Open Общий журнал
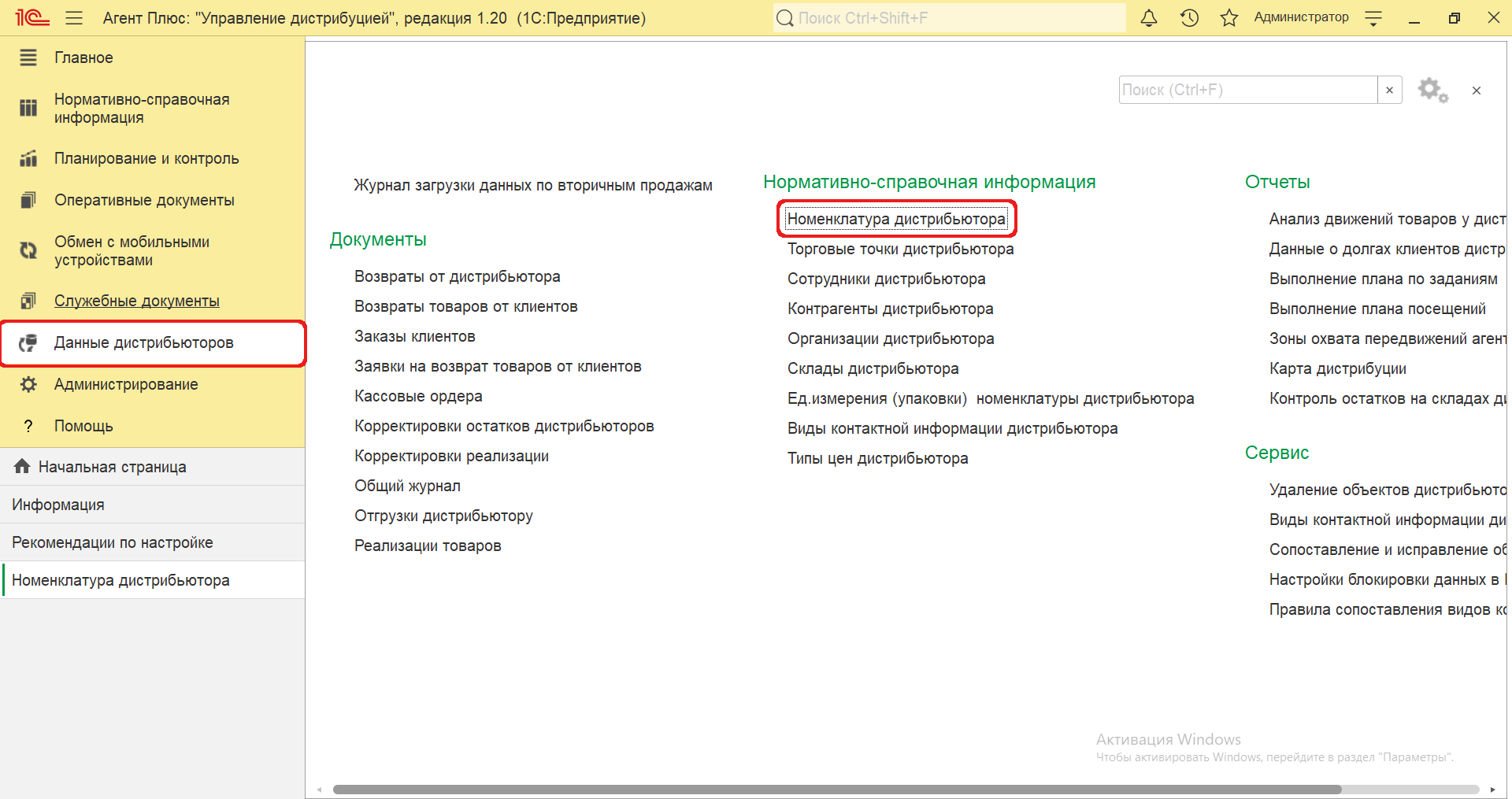This screenshot has width=1512, height=799. [407, 486]
